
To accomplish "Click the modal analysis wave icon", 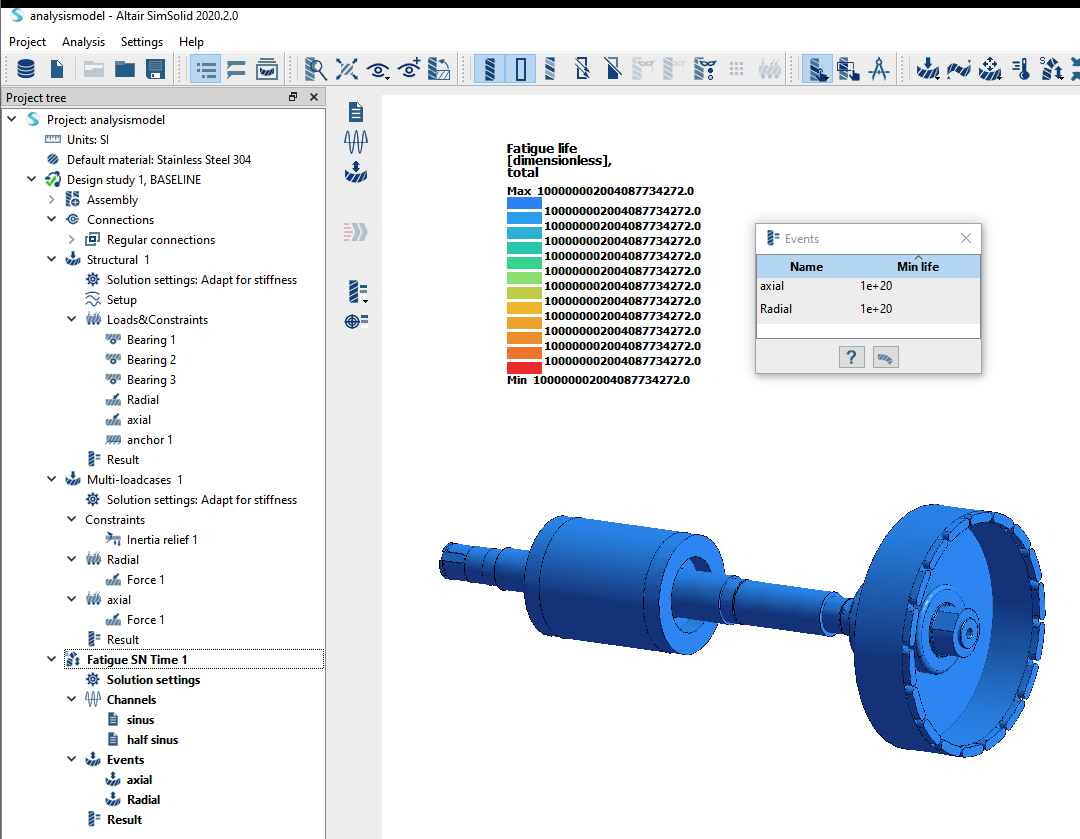I will click(x=959, y=69).
